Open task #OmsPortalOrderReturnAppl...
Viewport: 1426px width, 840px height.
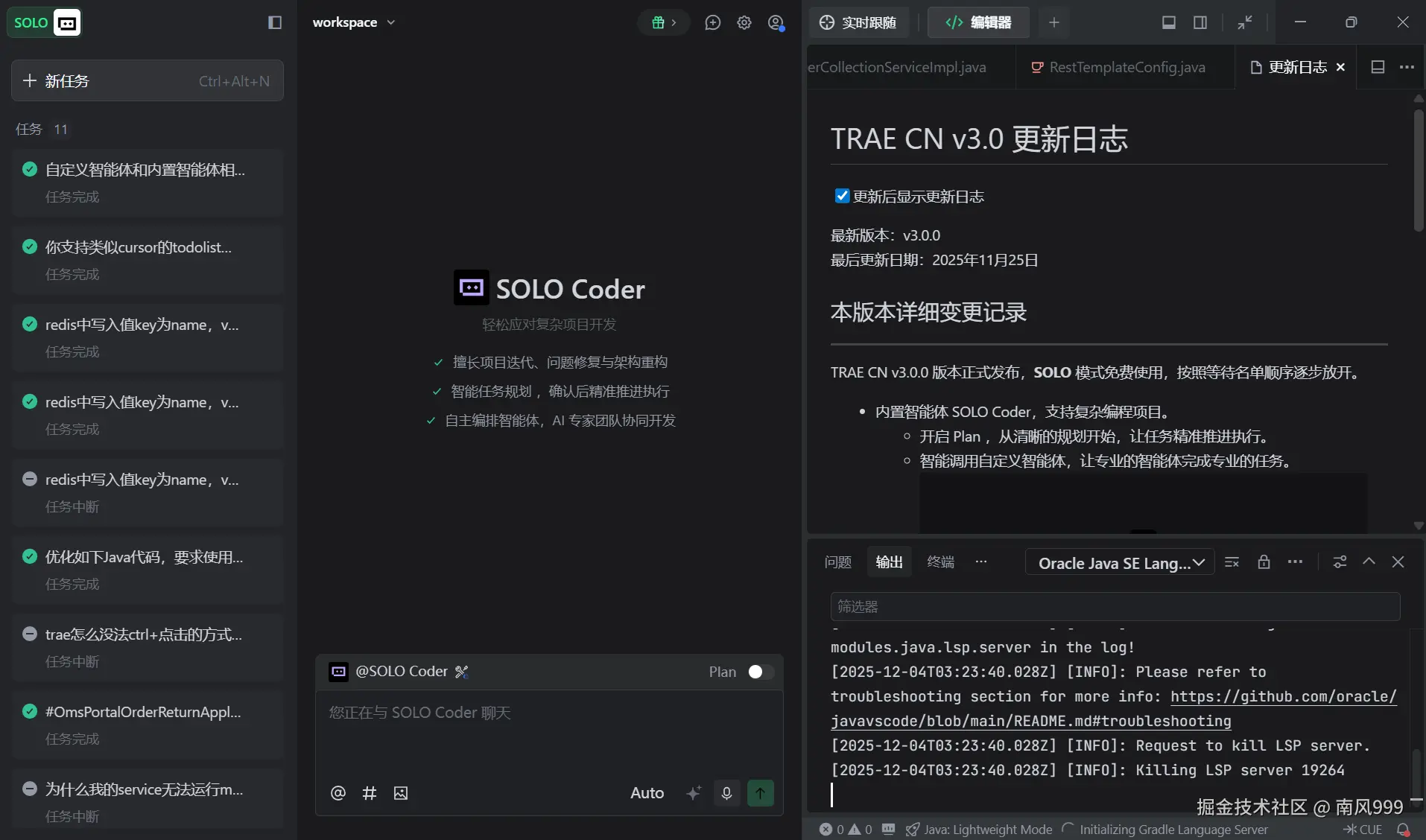[x=148, y=725]
